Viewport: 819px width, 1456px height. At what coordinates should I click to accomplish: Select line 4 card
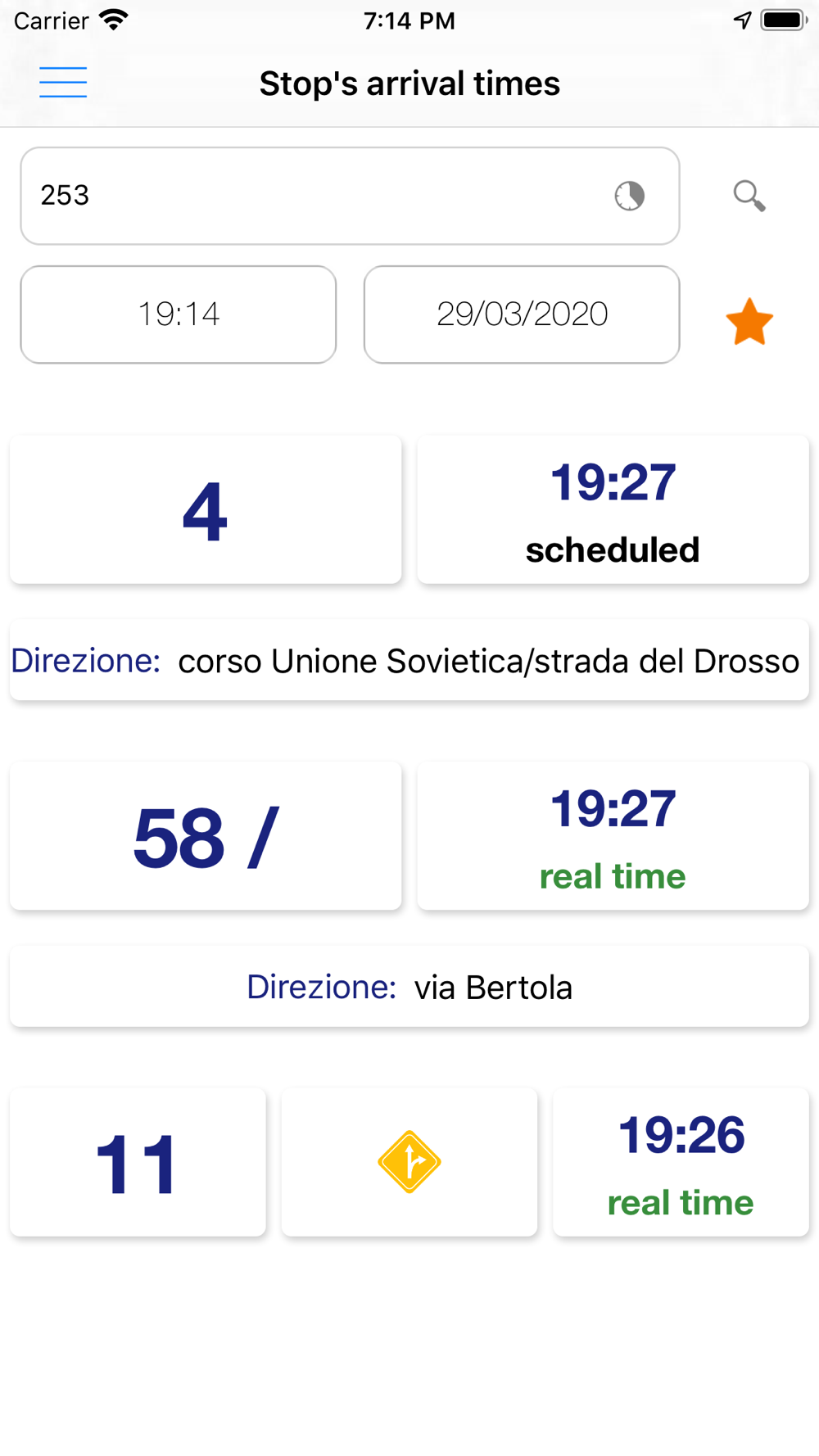pos(206,510)
